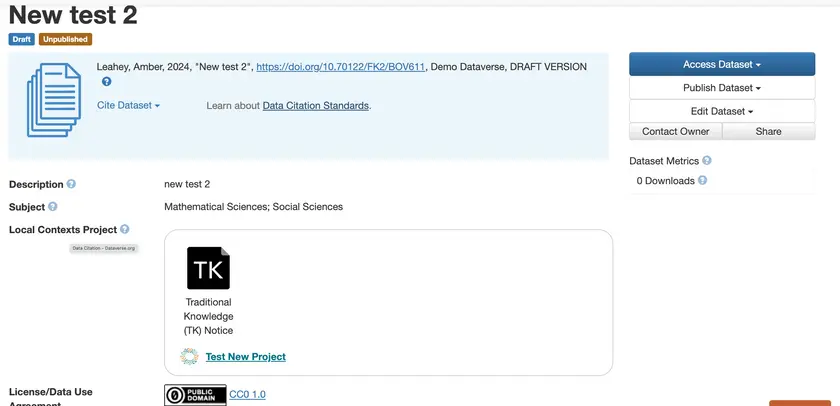Click the CC0 Public Domain license badge

click(x=195, y=395)
